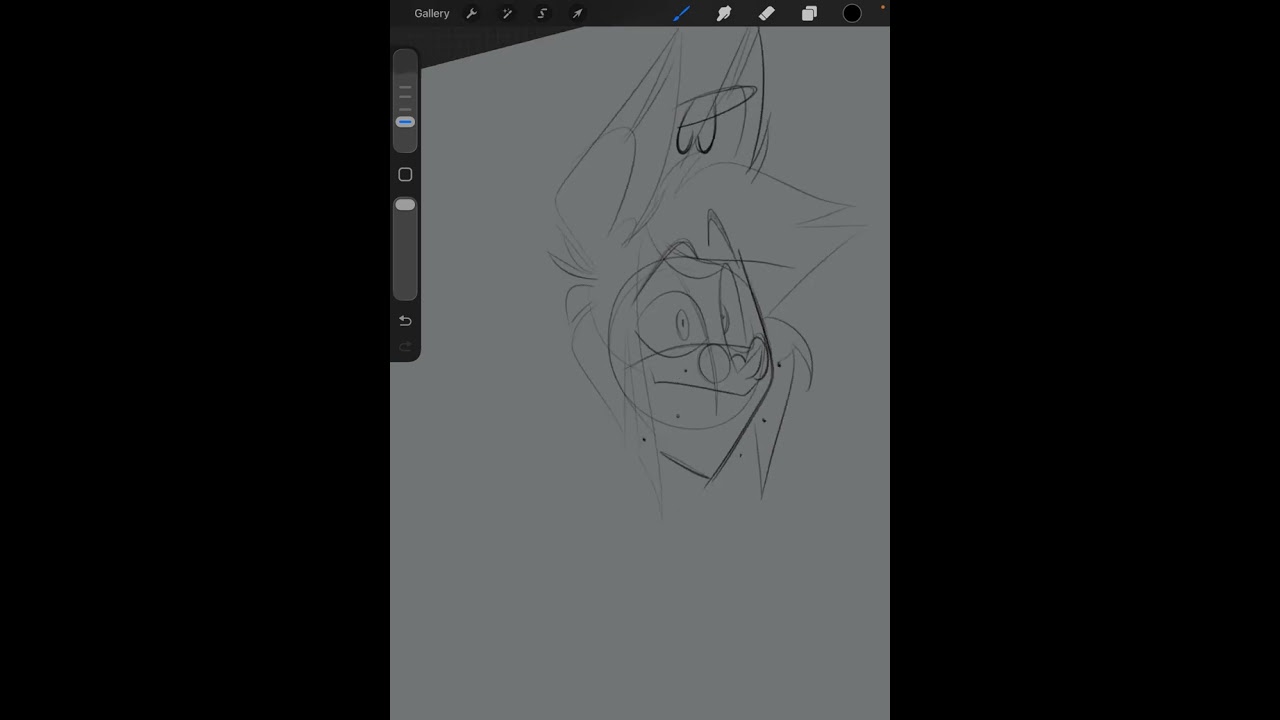This screenshot has height=720, width=1280.
Task: Click the brush size slider handle
Action: 405,122
